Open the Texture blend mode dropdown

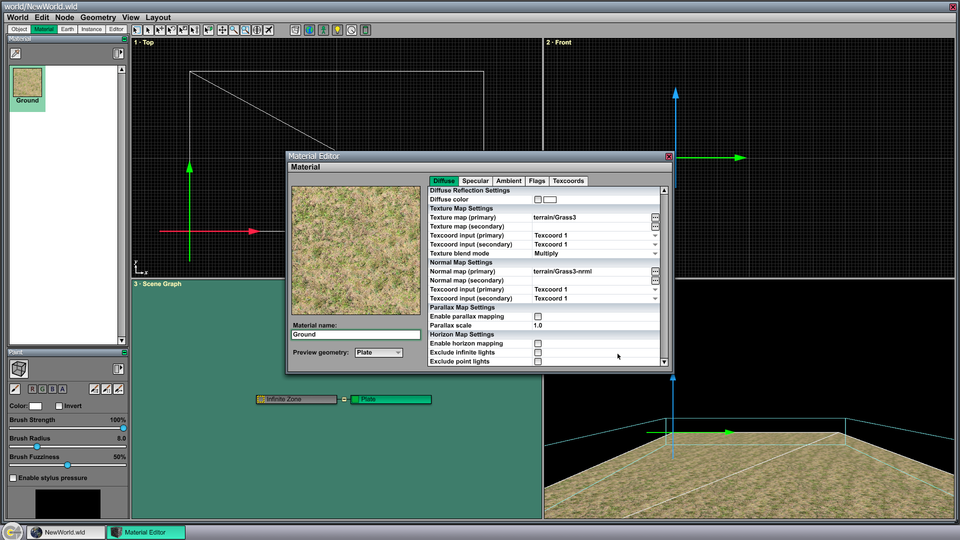click(596, 253)
